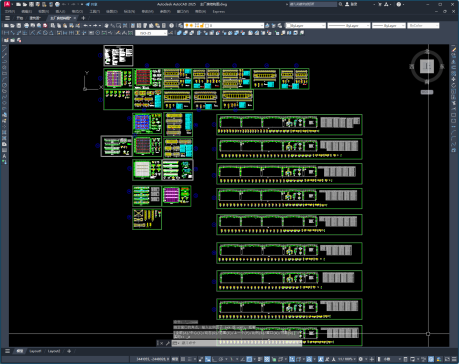Viewport: 459px width, 364px height.
Task: Open the WCS dropdown below the ViewCube
Action: pos(427,92)
